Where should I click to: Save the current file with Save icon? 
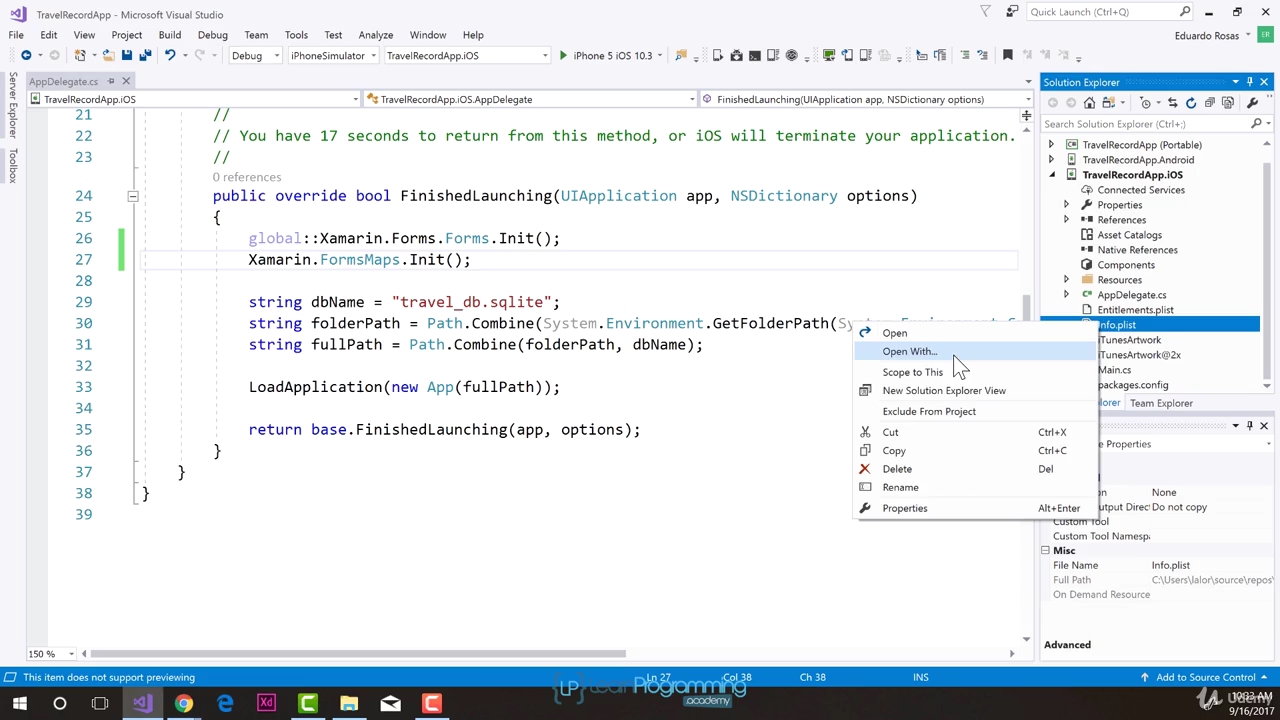pos(127,55)
